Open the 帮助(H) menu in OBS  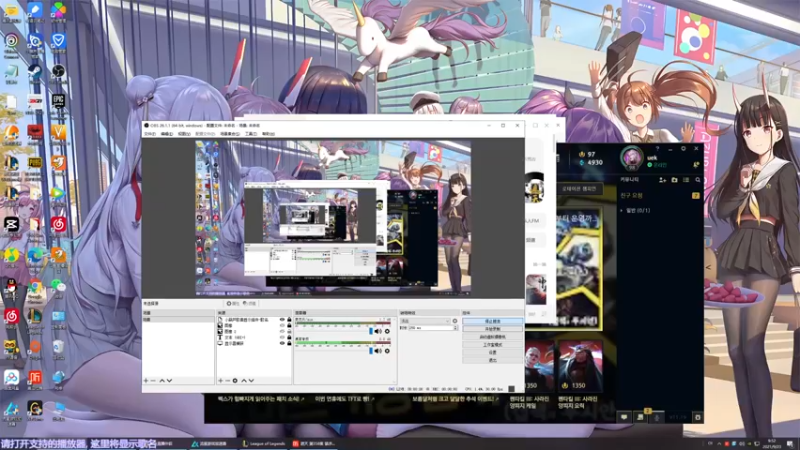[x=268, y=134]
